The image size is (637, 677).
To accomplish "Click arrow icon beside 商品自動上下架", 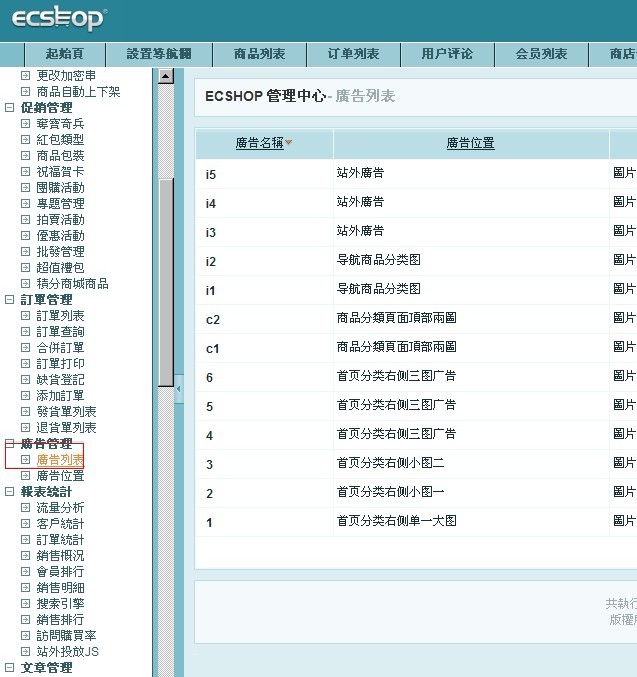I will pyautogui.click(x=25, y=92).
